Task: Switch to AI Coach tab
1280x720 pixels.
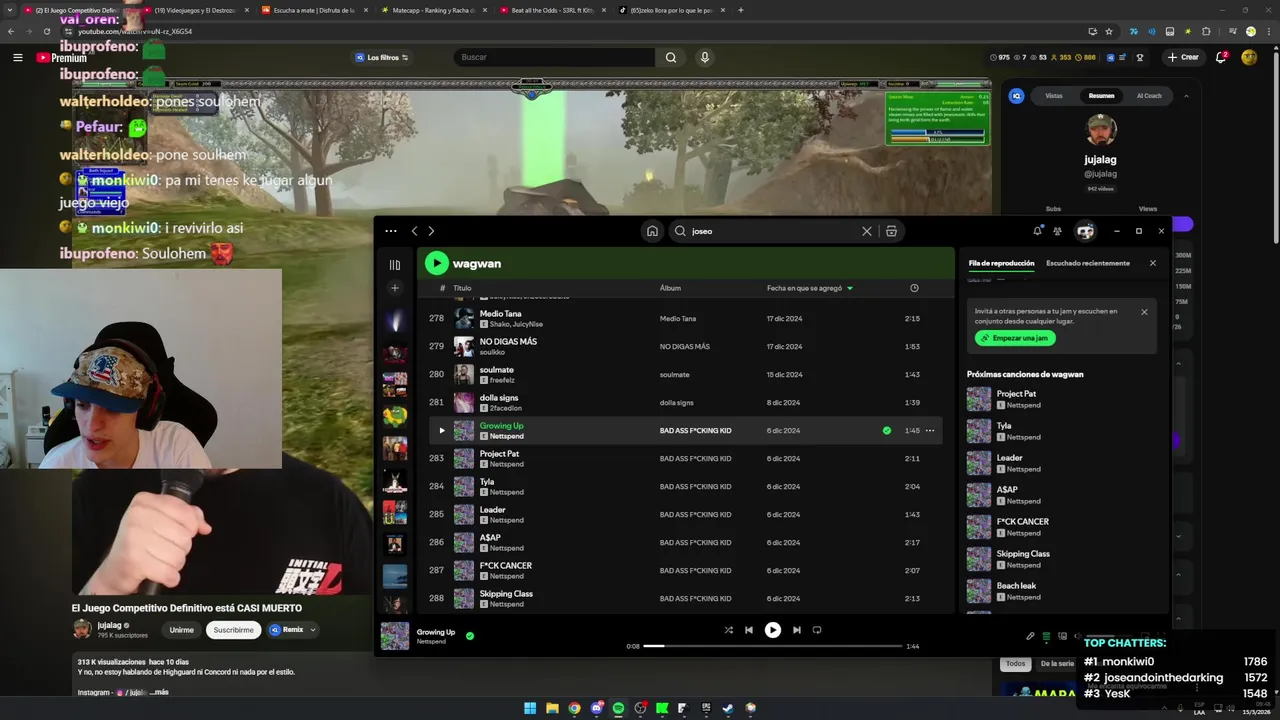Action: [1149, 96]
